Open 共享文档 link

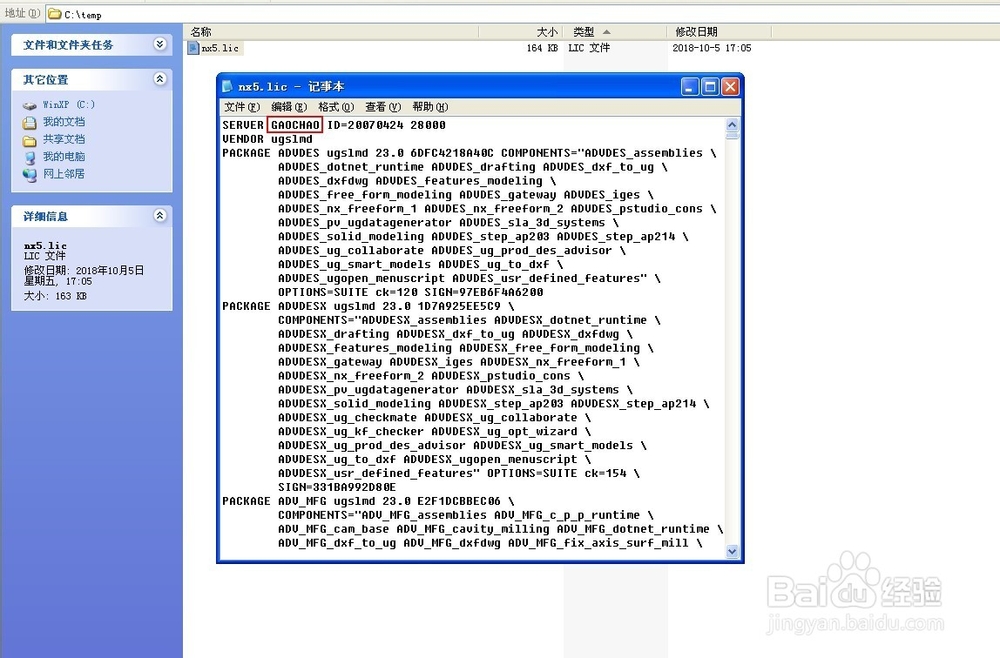[64, 139]
